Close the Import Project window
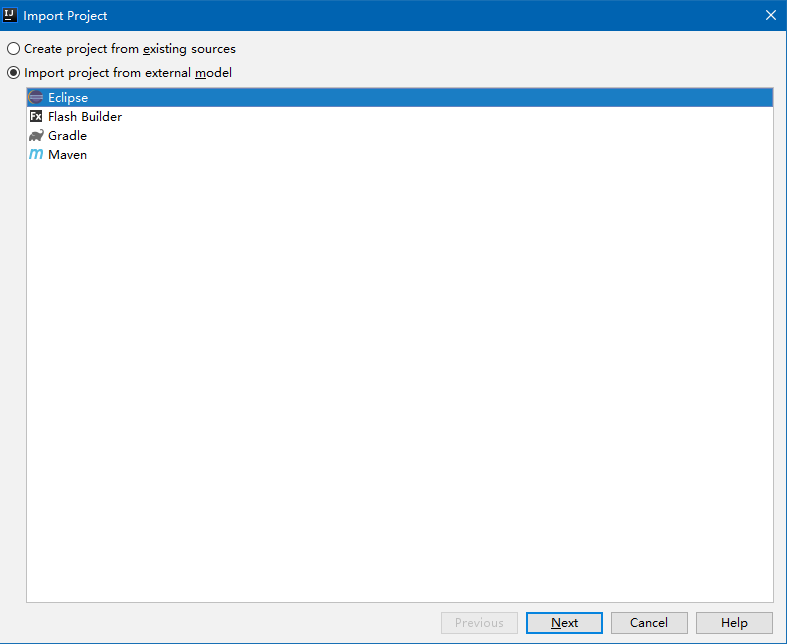This screenshot has width=787, height=644. coord(771,16)
